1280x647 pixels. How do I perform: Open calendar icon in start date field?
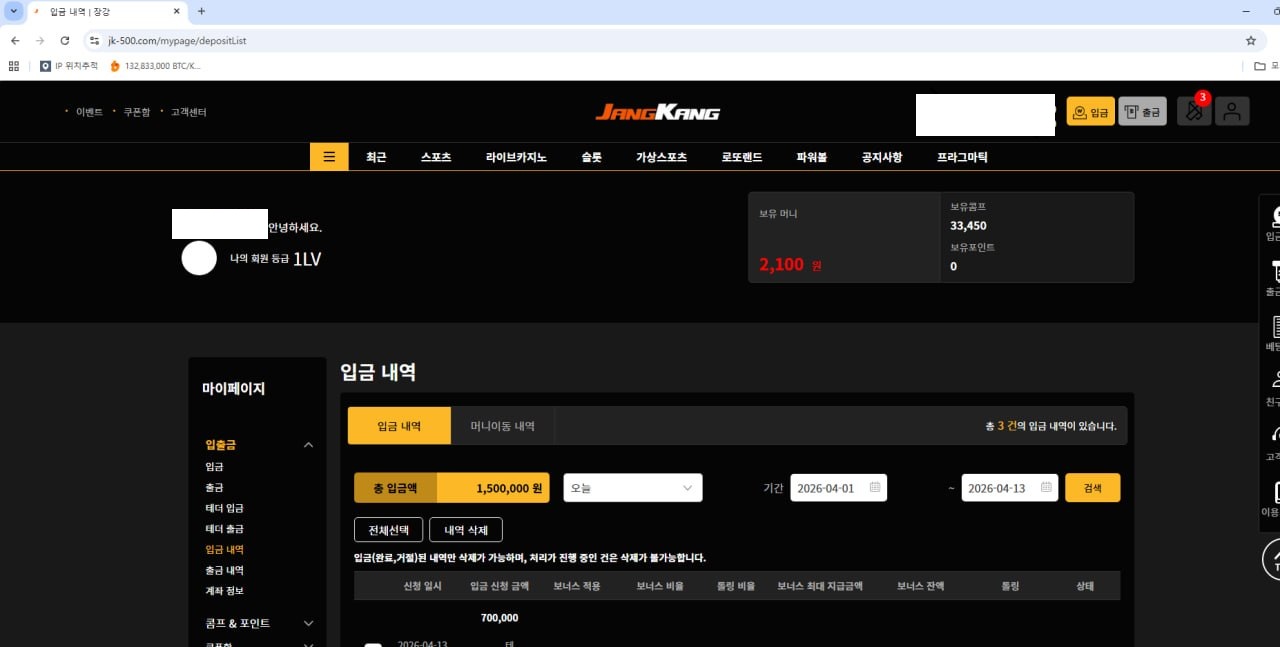[875, 488]
